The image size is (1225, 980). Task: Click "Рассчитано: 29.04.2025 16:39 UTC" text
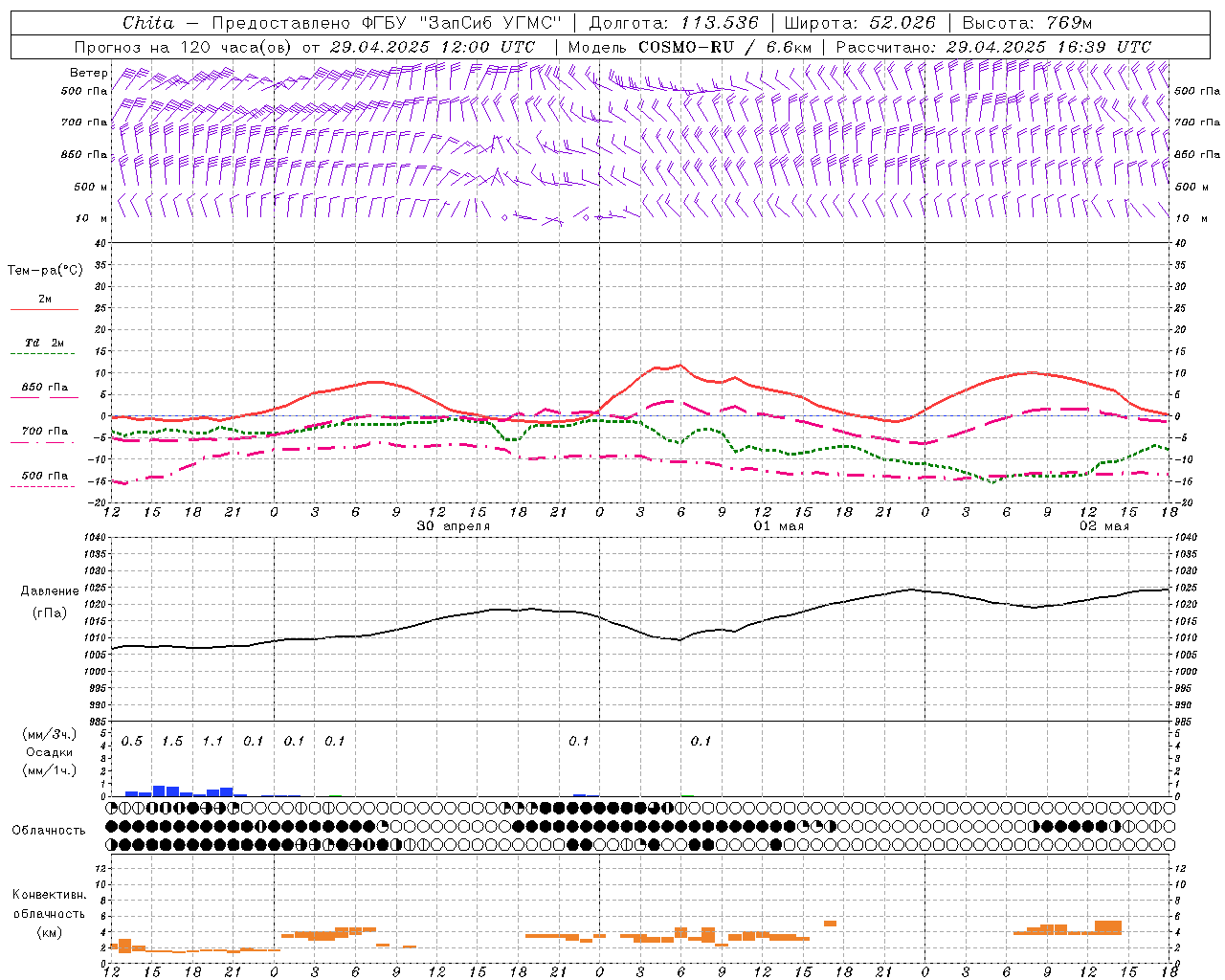993,47
